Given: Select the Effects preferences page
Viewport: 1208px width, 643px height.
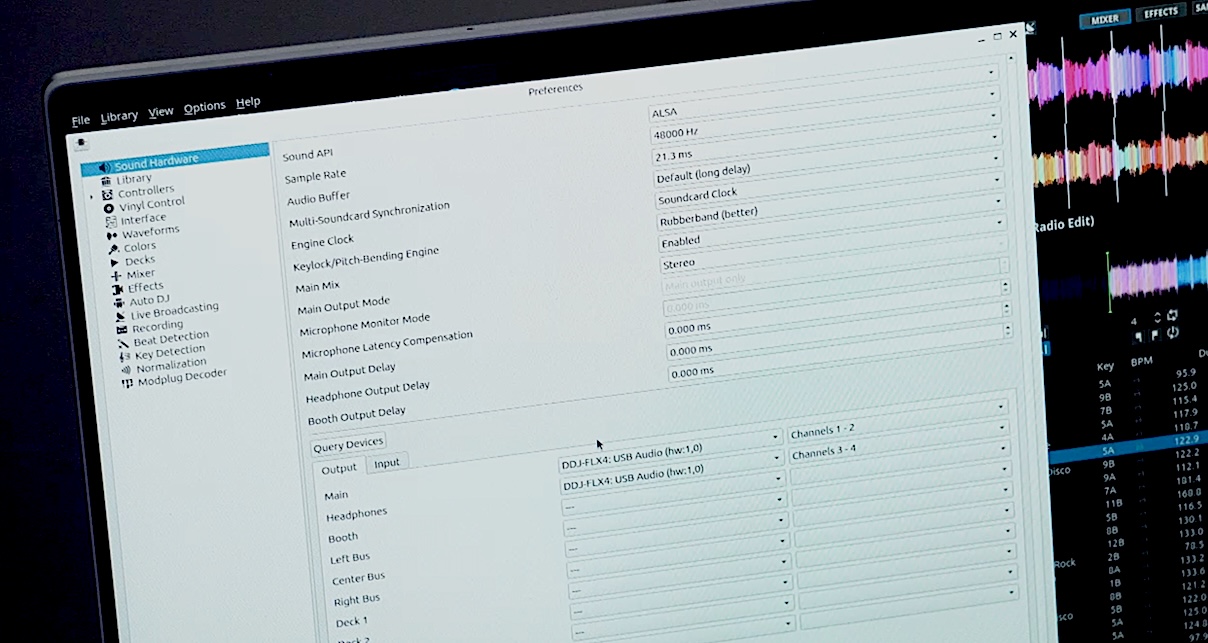Looking at the screenshot, I should [145, 288].
